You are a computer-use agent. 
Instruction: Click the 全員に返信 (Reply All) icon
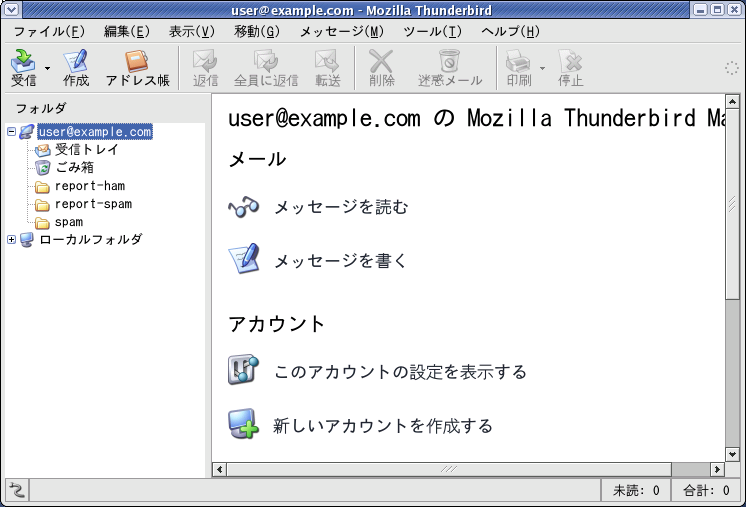point(266,68)
